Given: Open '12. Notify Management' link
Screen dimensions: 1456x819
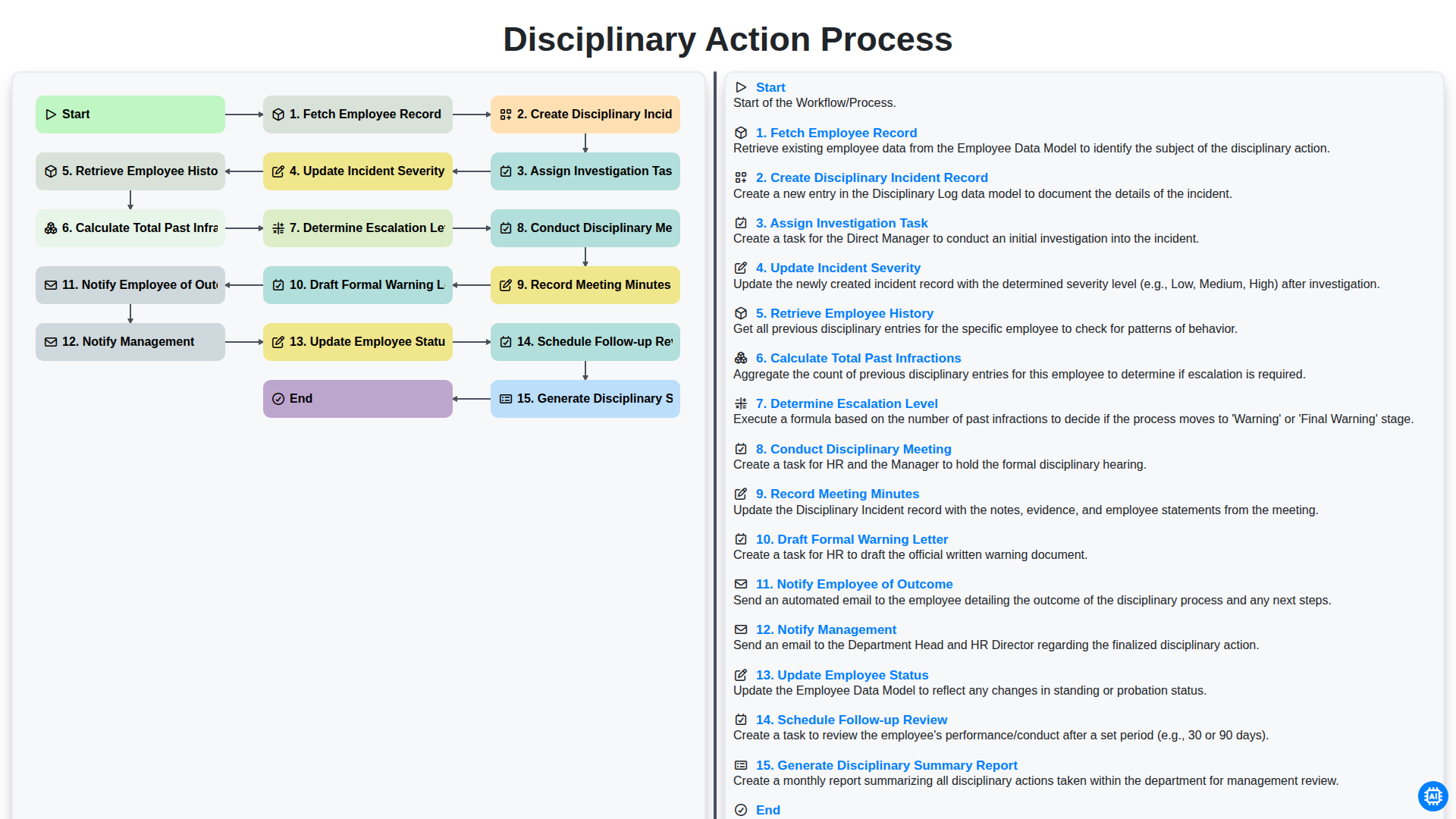Looking at the screenshot, I should [826, 629].
